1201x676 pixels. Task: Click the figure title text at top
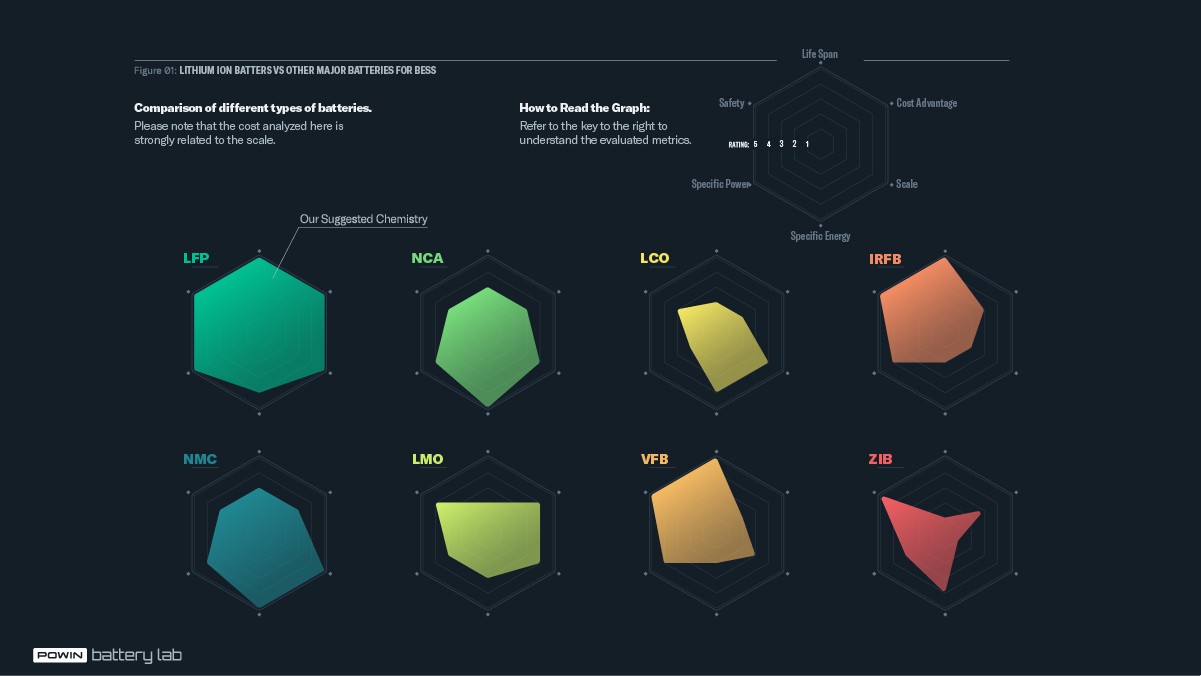[285, 71]
